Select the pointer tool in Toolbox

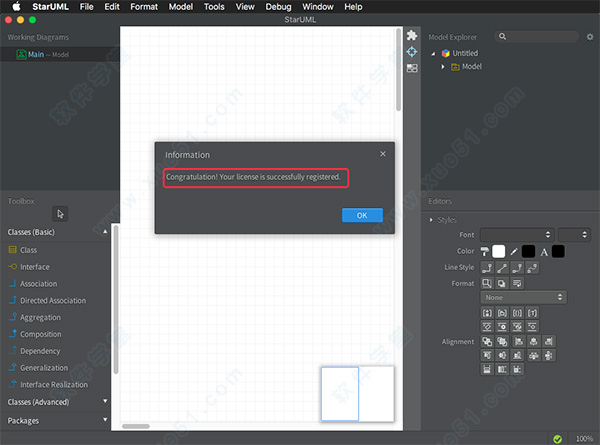point(60,213)
